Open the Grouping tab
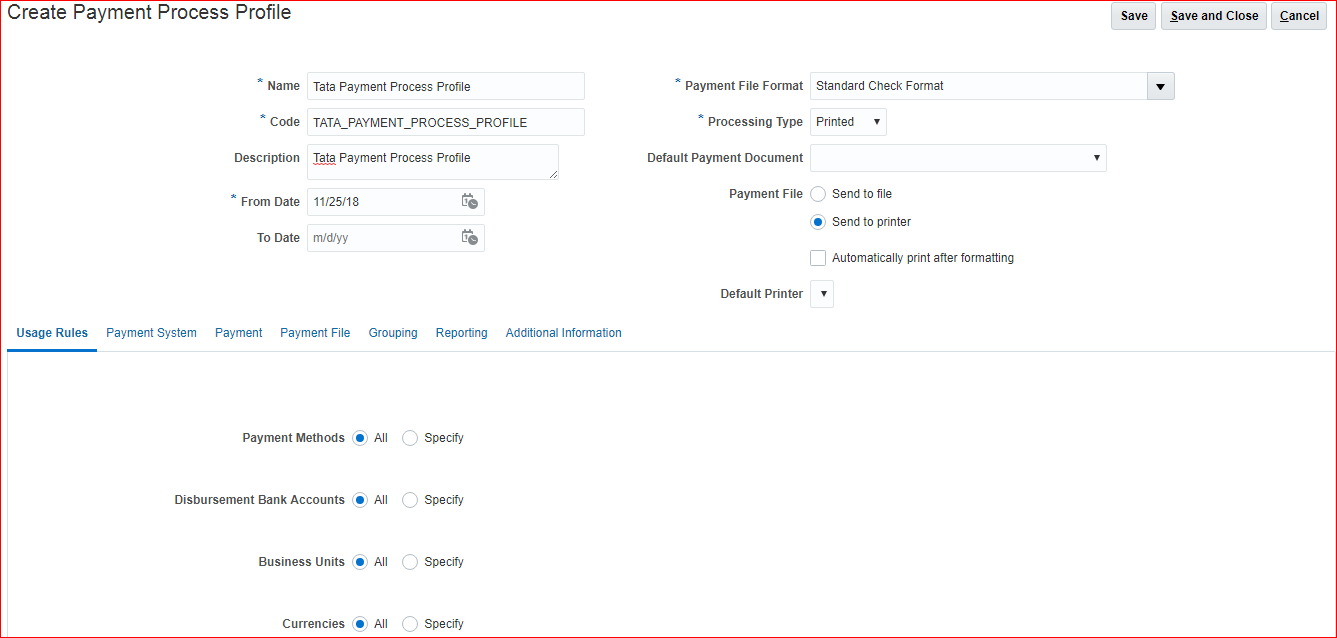1337x638 pixels. point(393,333)
